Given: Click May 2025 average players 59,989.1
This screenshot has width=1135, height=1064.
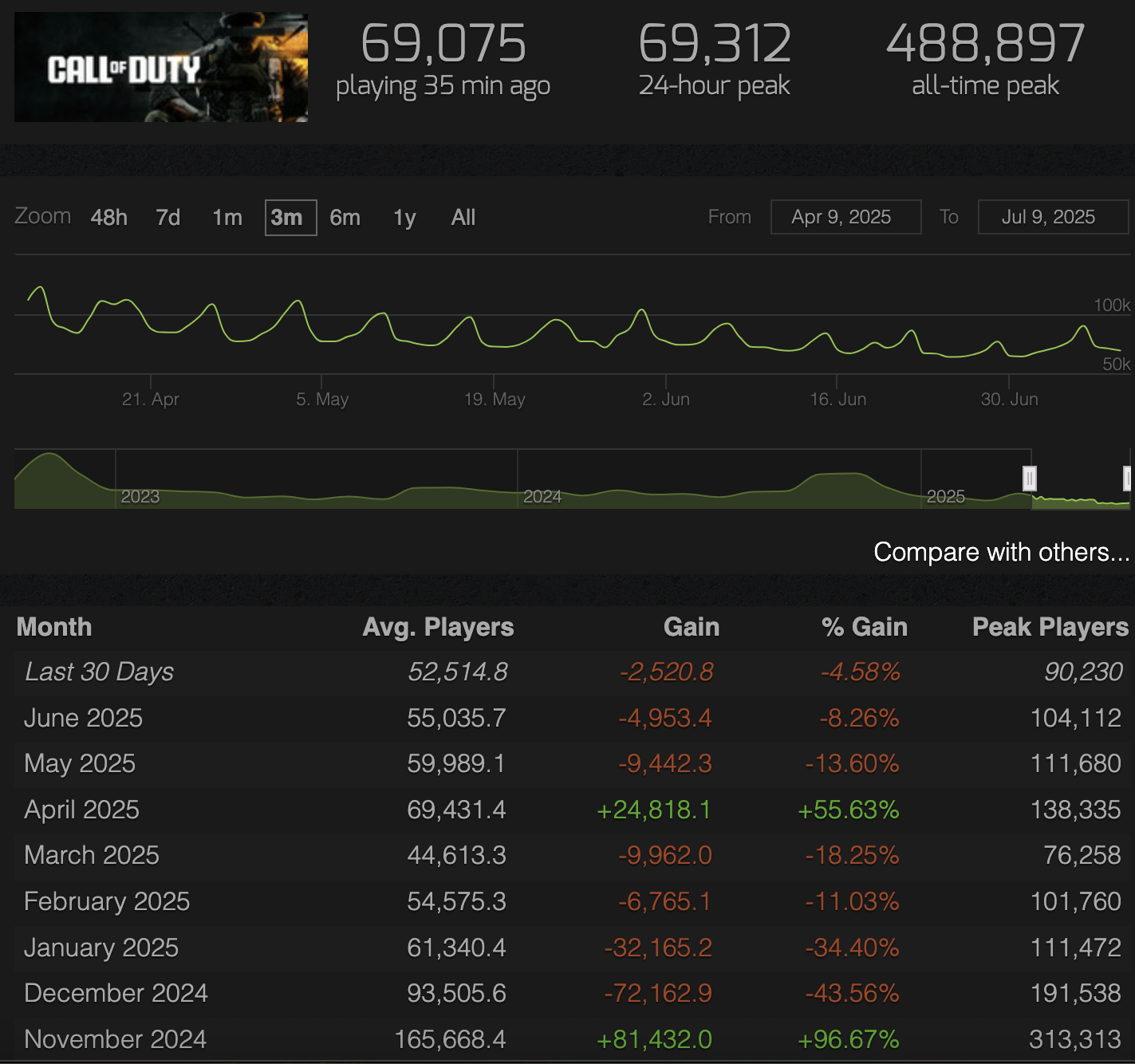Looking at the screenshot, I should pyautogui.click(x=456, y=764).
